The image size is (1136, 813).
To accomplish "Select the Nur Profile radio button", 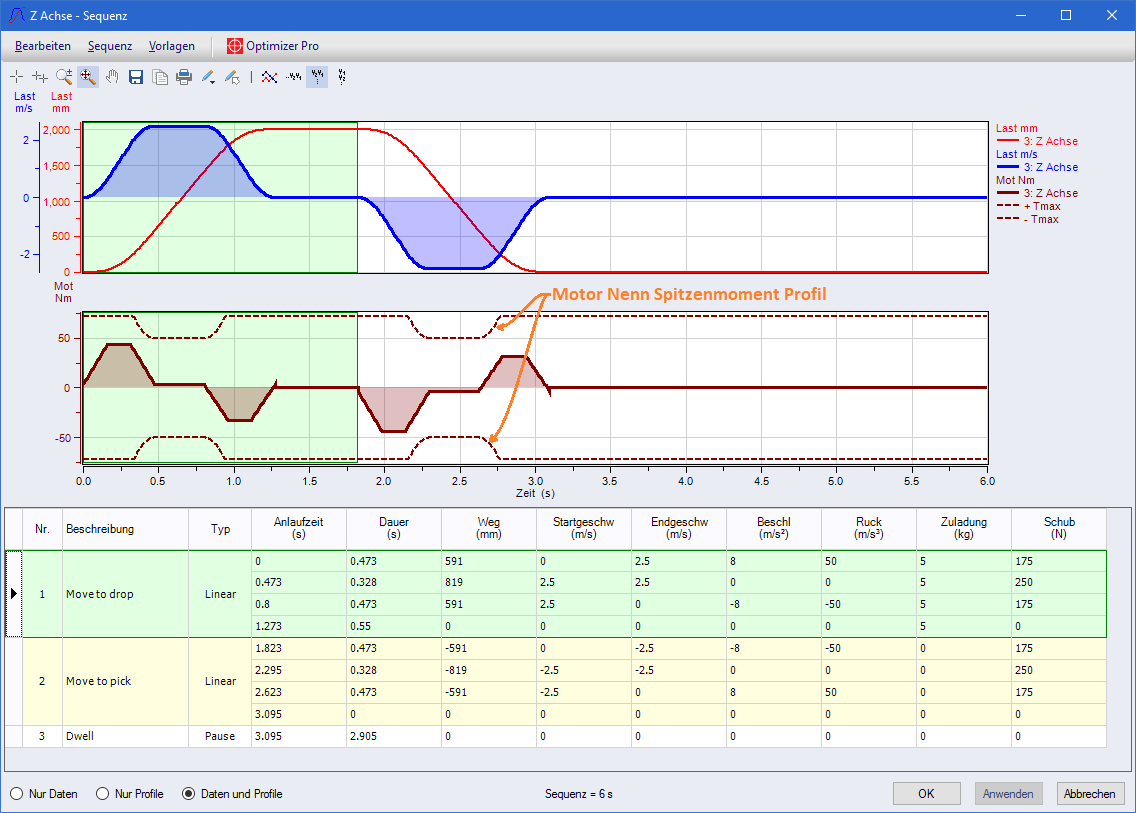I will [102, 794].
